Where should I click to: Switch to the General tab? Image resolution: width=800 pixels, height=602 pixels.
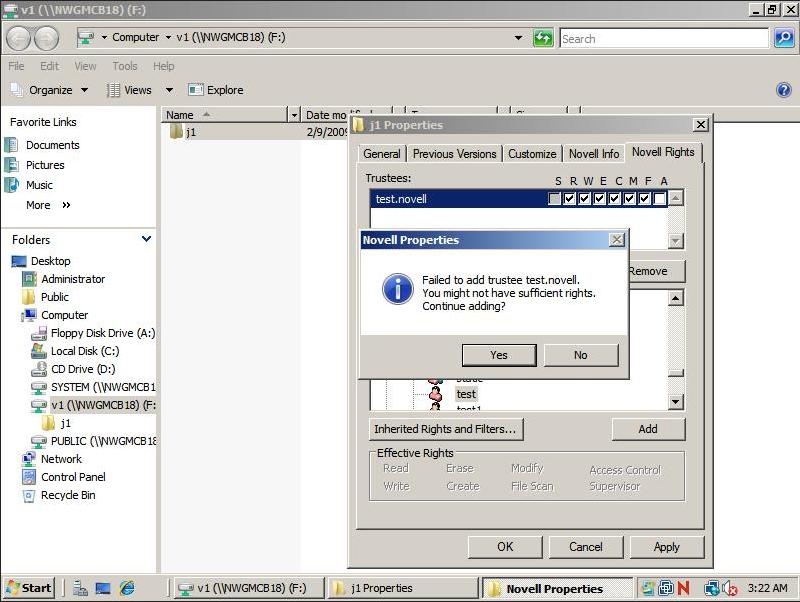click(x=381, y=154)
